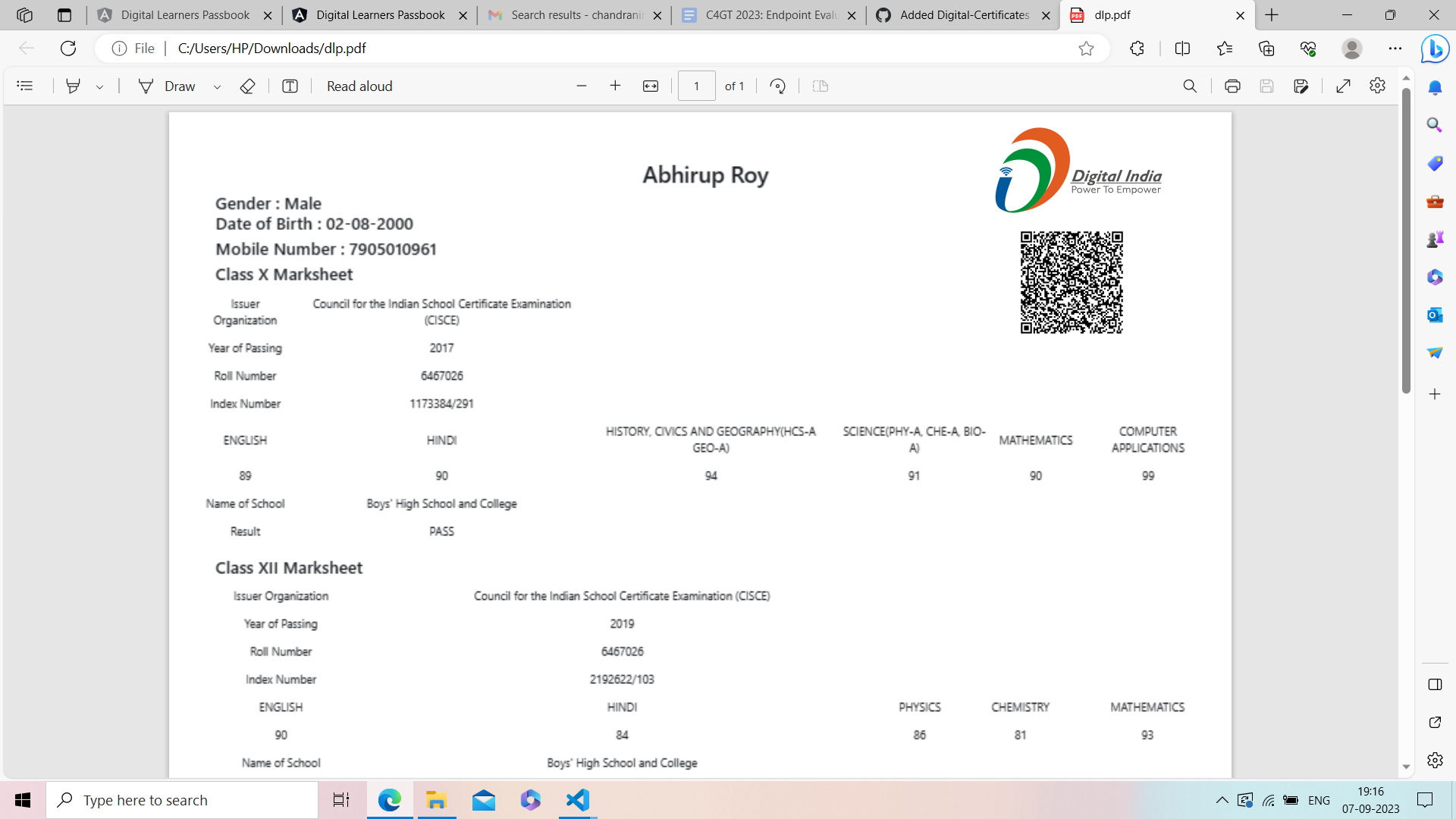
Task: Open the PDF settings gear dropdown
Action: point(1378,86)
